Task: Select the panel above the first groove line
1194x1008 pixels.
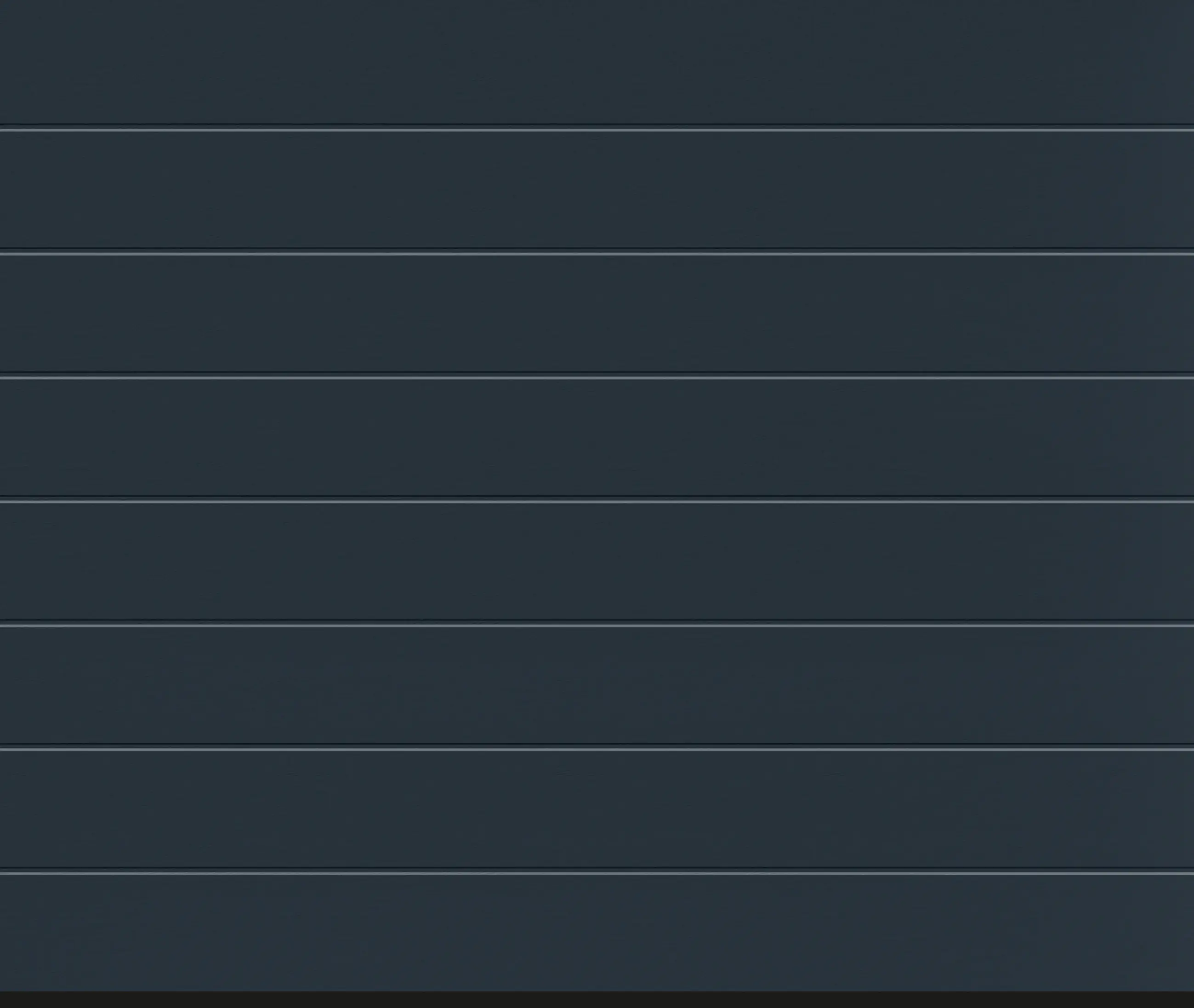Action: pos(597,62)
